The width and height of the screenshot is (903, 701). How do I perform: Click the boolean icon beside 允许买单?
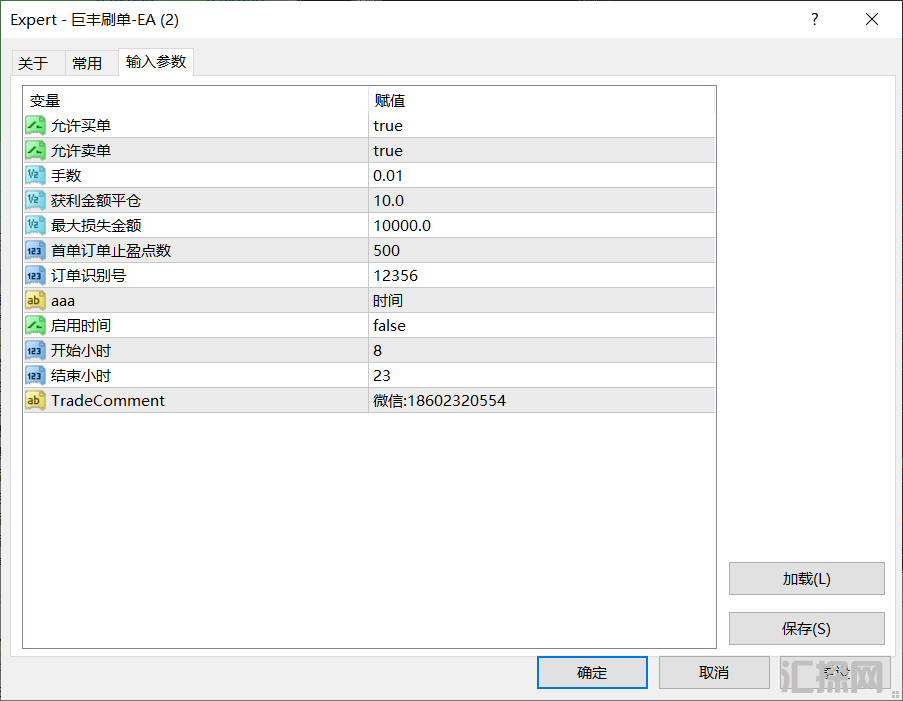(35, 126)
